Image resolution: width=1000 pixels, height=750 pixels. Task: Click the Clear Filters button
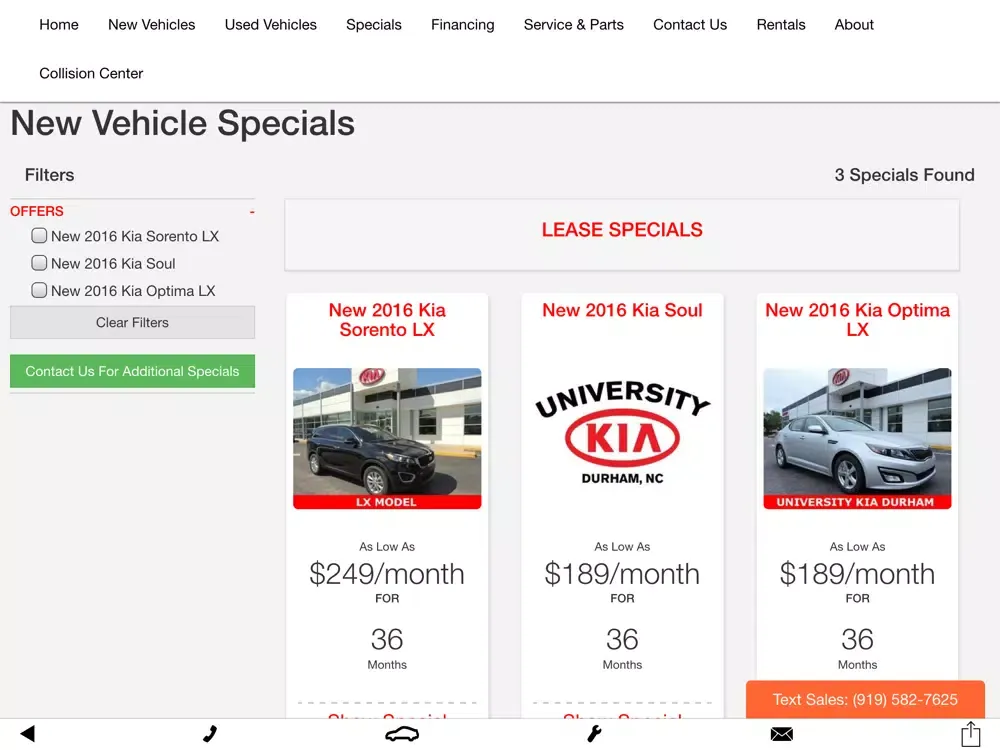pyautogui.click(x=132, y=322)
